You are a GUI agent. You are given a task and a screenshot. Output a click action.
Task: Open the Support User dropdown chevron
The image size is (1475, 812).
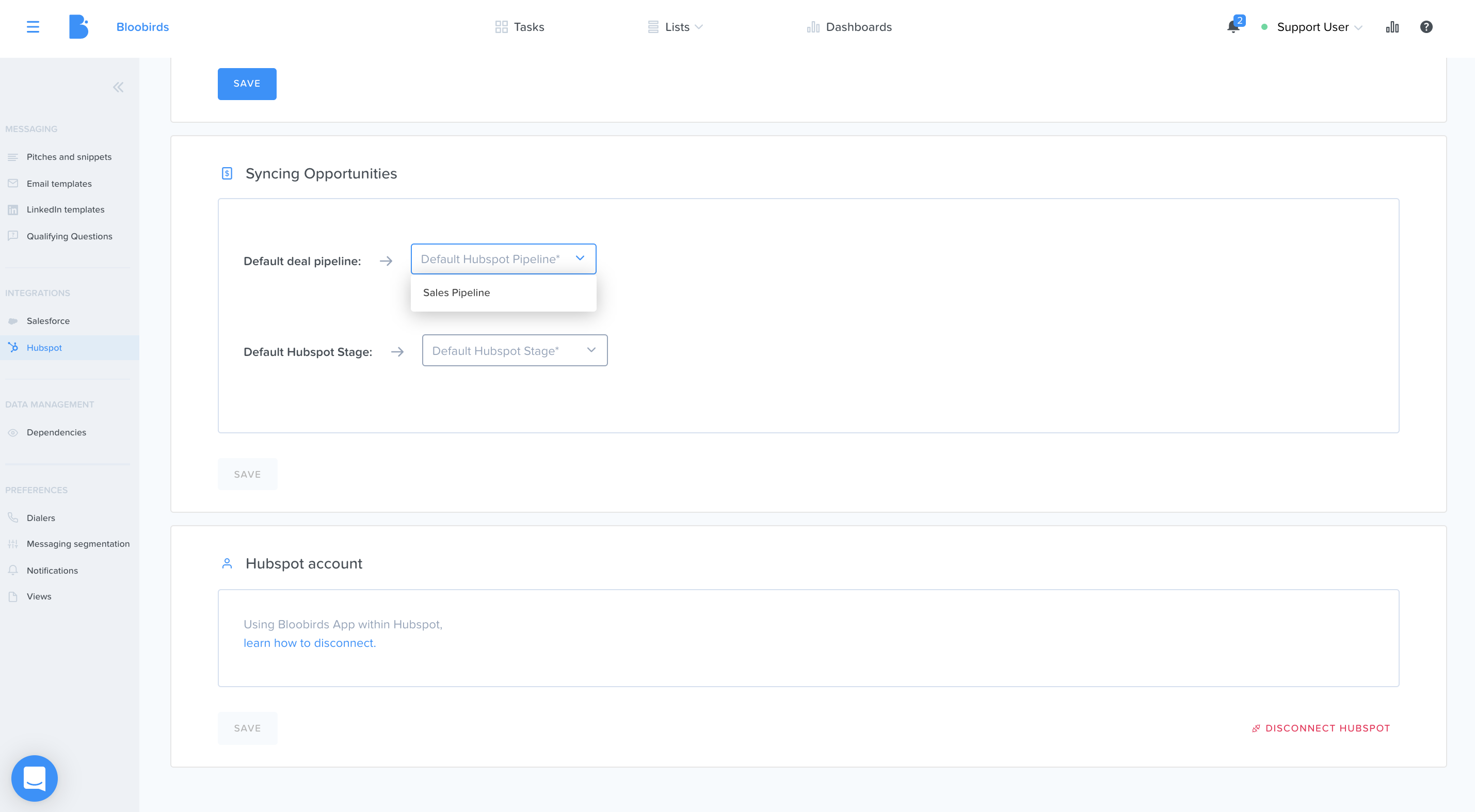1358,27
